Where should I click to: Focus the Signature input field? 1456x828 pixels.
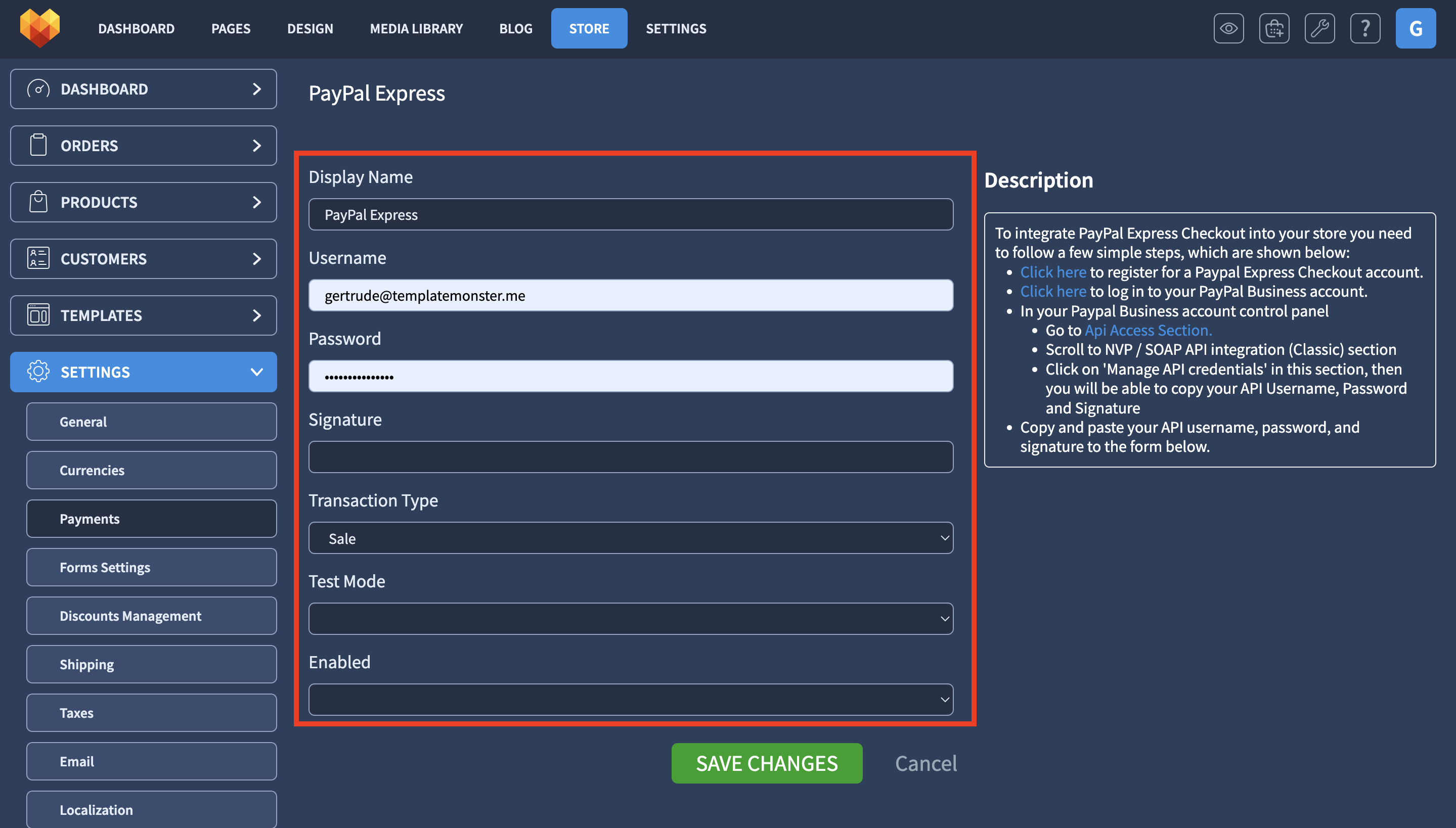(631, 456)
